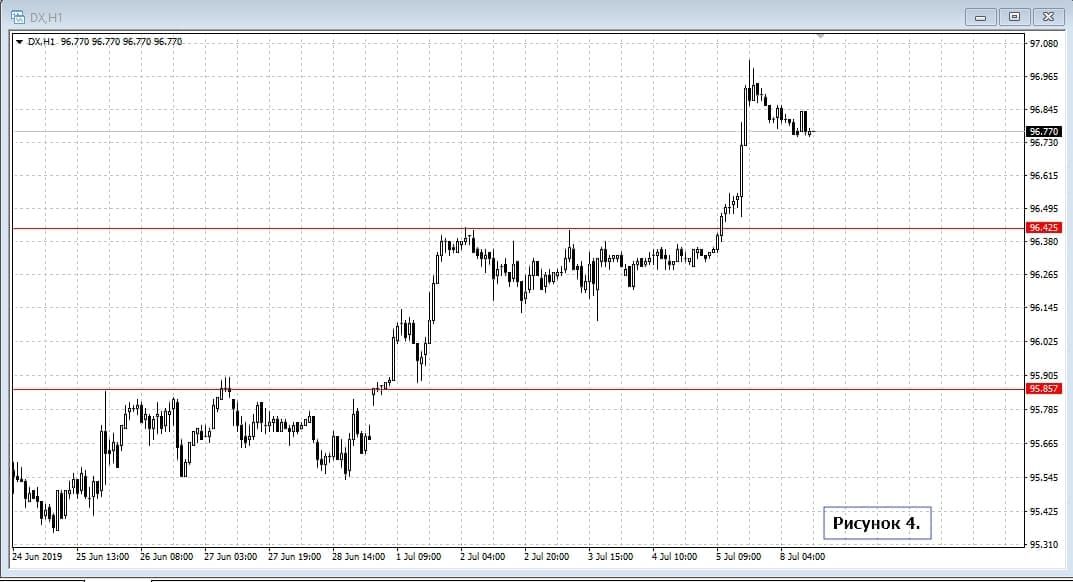Expand the dropdown arrow beside DX,H1 label
This screenshot has height=582, width=1073.
19,41
